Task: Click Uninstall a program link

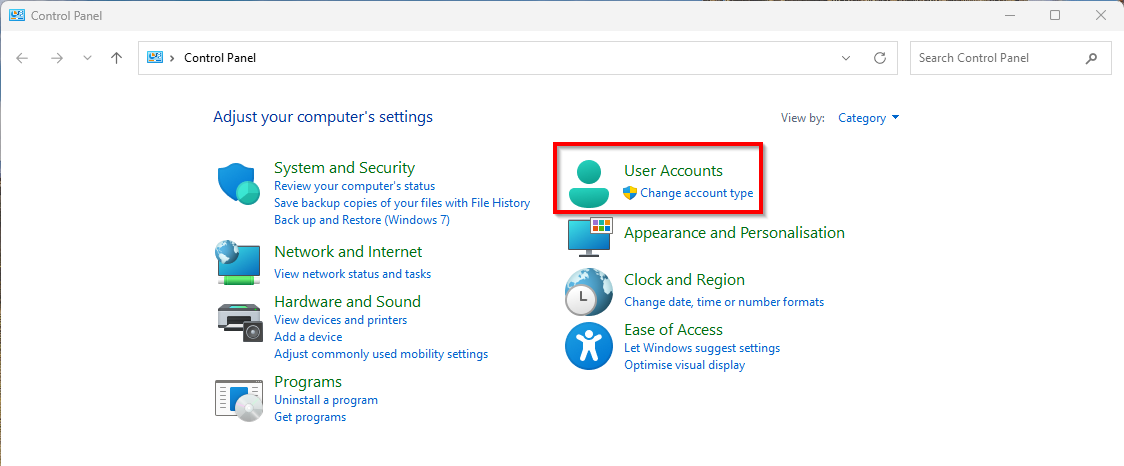Action: tap(326, 400)
